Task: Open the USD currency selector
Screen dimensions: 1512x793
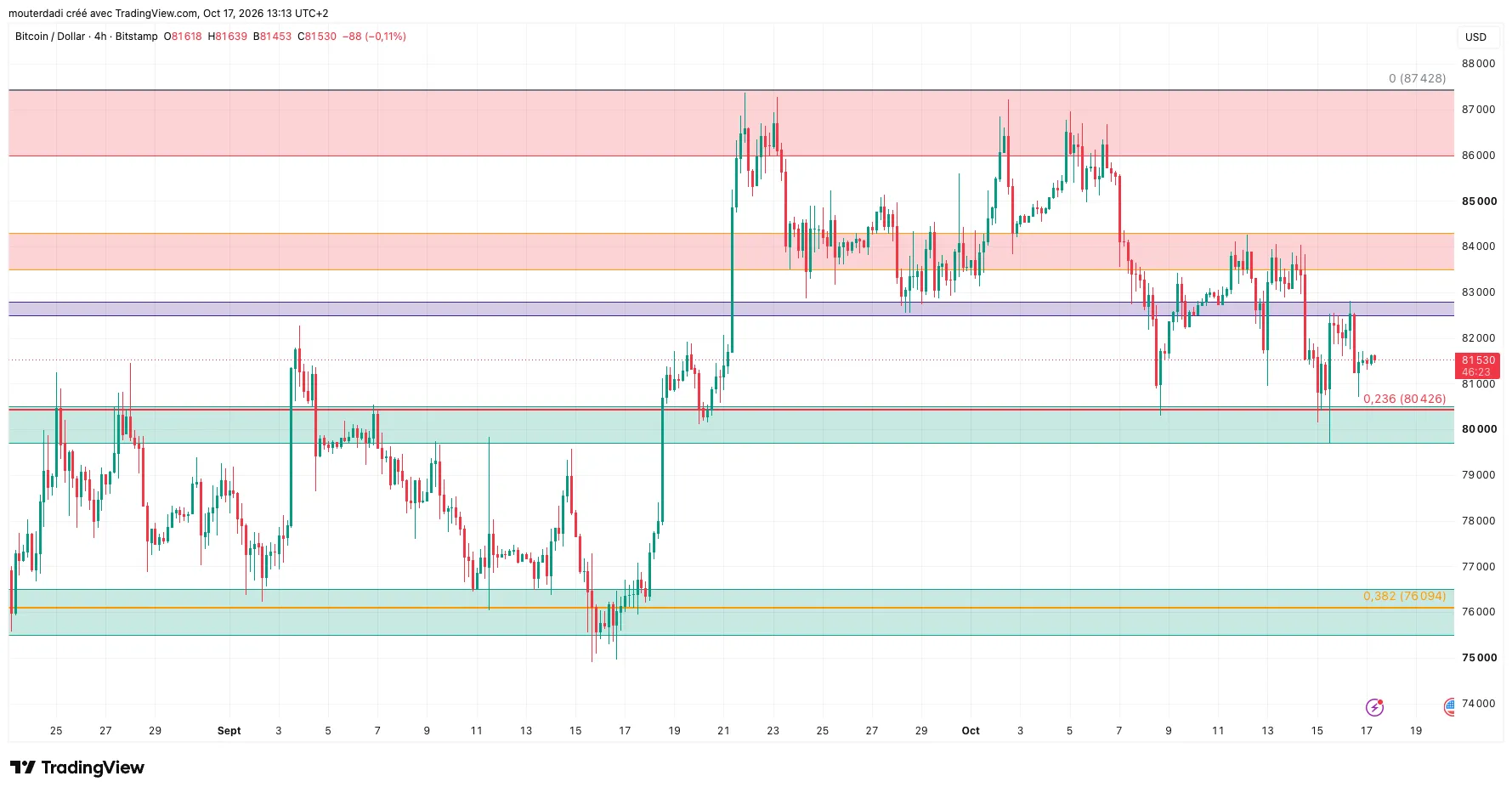Action: coord(1476,37)
